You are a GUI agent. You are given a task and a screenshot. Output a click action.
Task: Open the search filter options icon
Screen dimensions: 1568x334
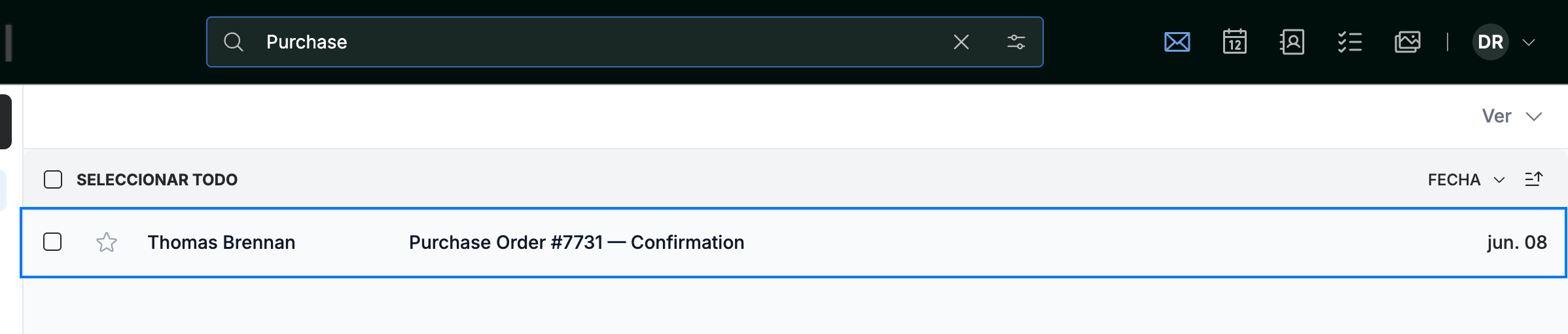coord(1016,42)
